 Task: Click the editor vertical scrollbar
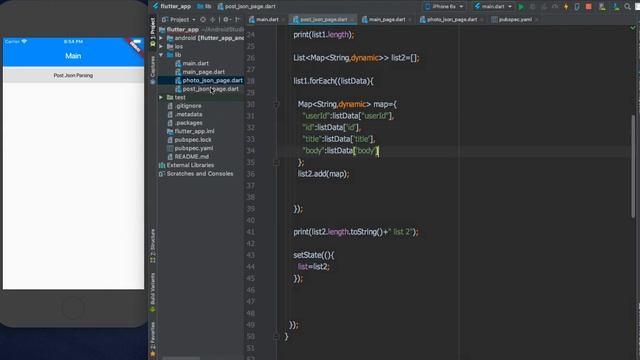coord(633,167)
